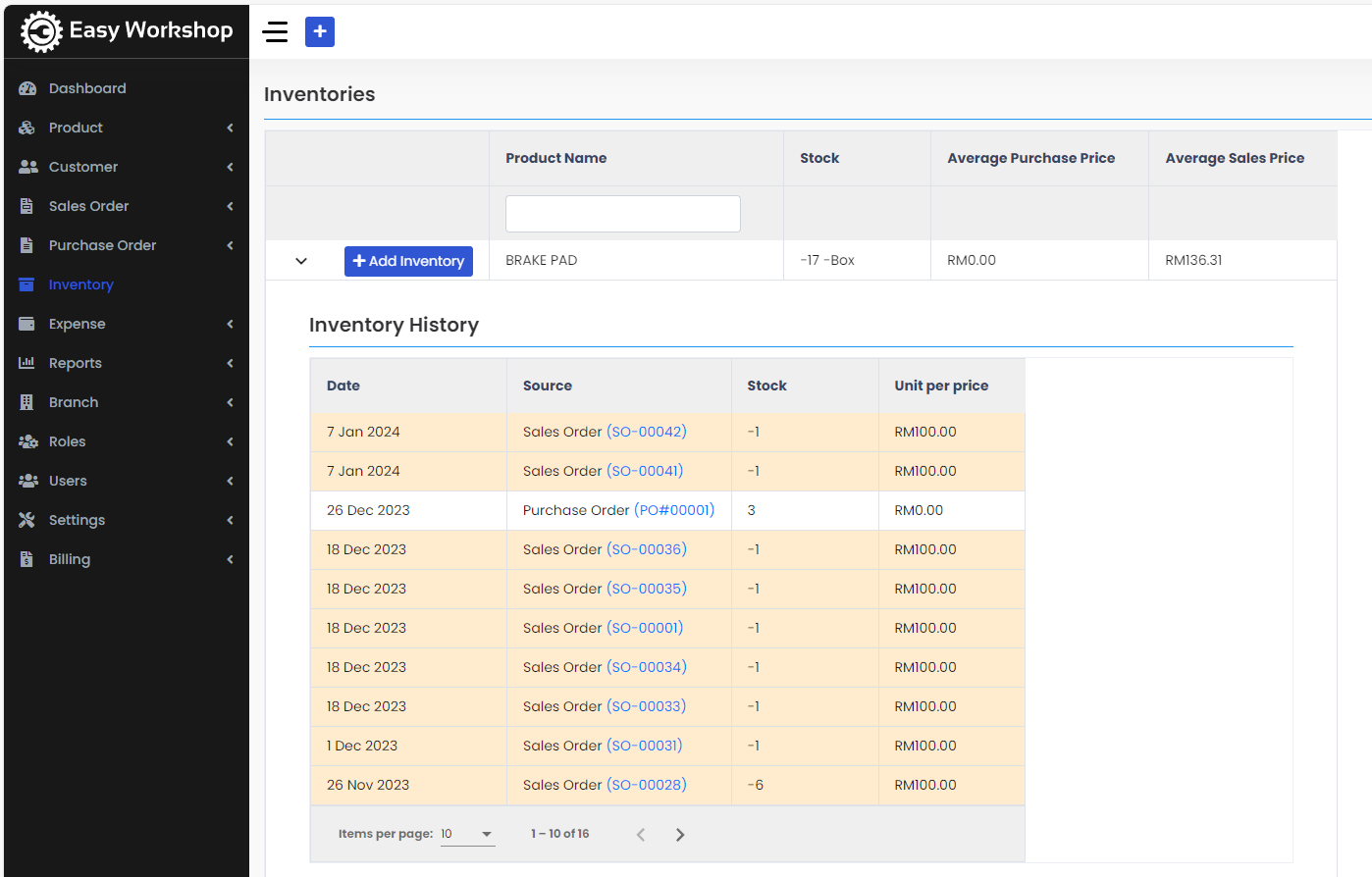Click the 1 – 10 of 16 range label
The height and width of the screenshot is (877, 1372).
point(560,834)
